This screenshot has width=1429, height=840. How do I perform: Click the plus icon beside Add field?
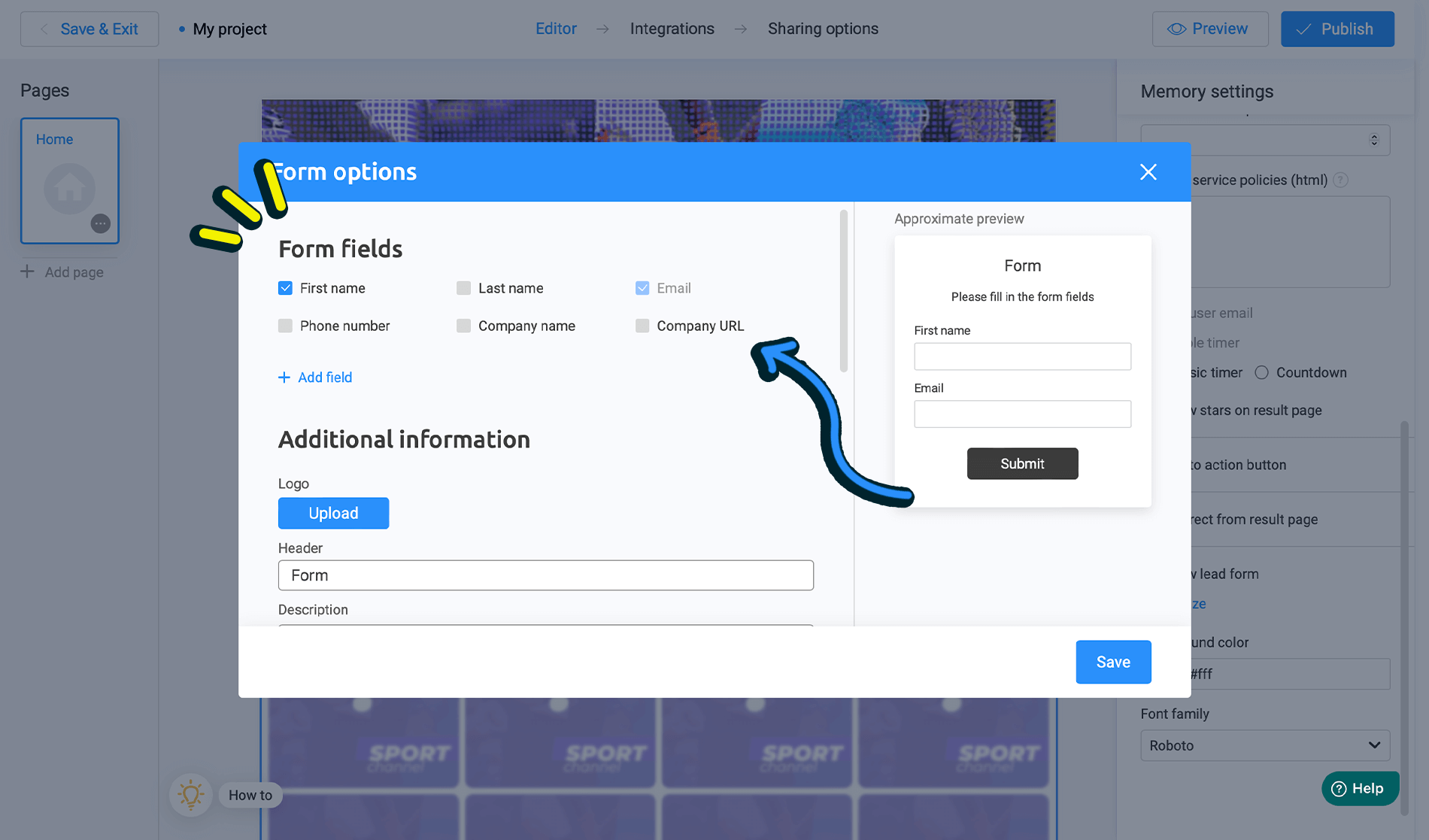[x=284, y=378]
